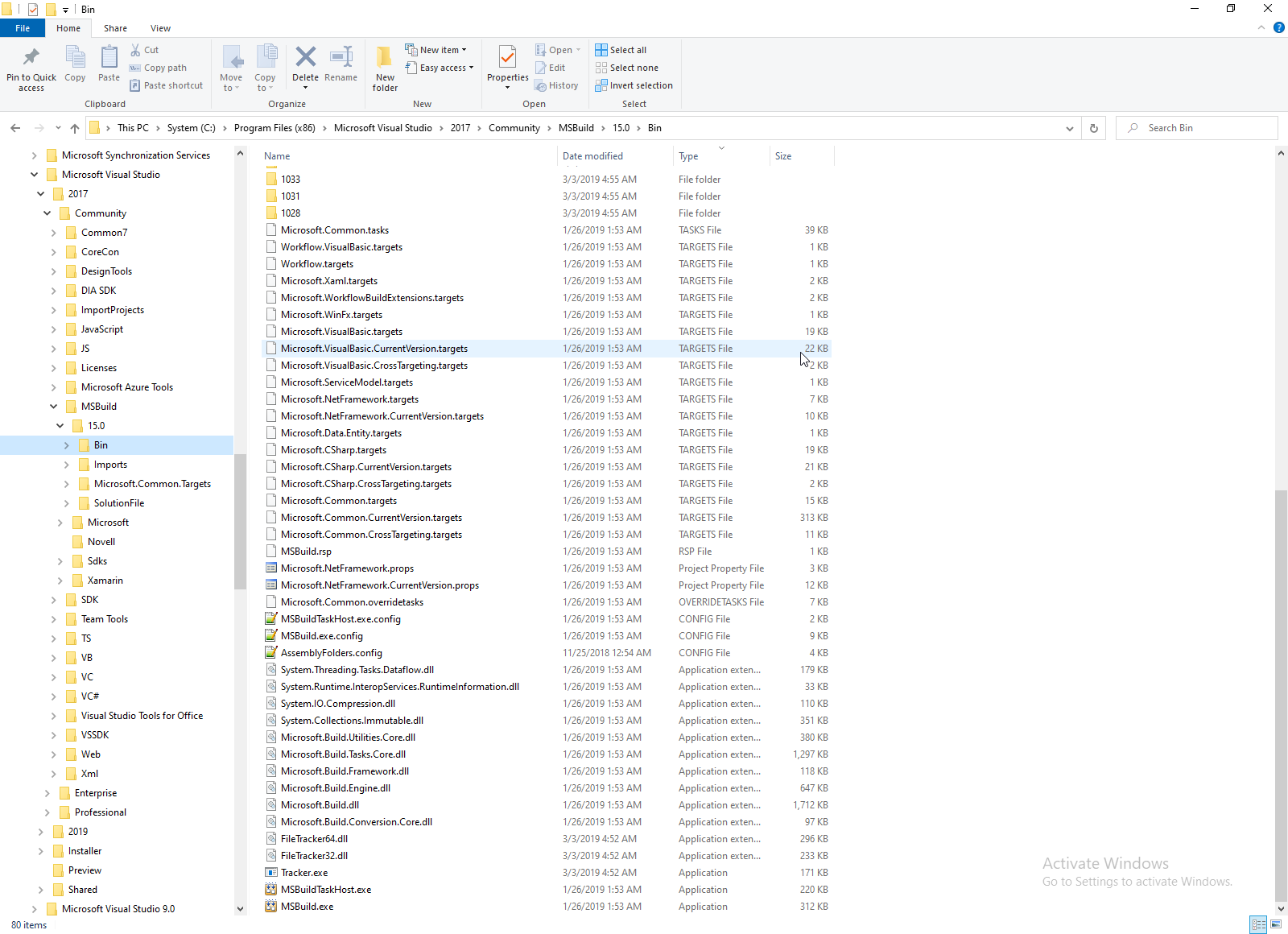The image size is (1288, 934).
Task: Select the Tracker.exe file icon
Action: click(x=271, y=873)
